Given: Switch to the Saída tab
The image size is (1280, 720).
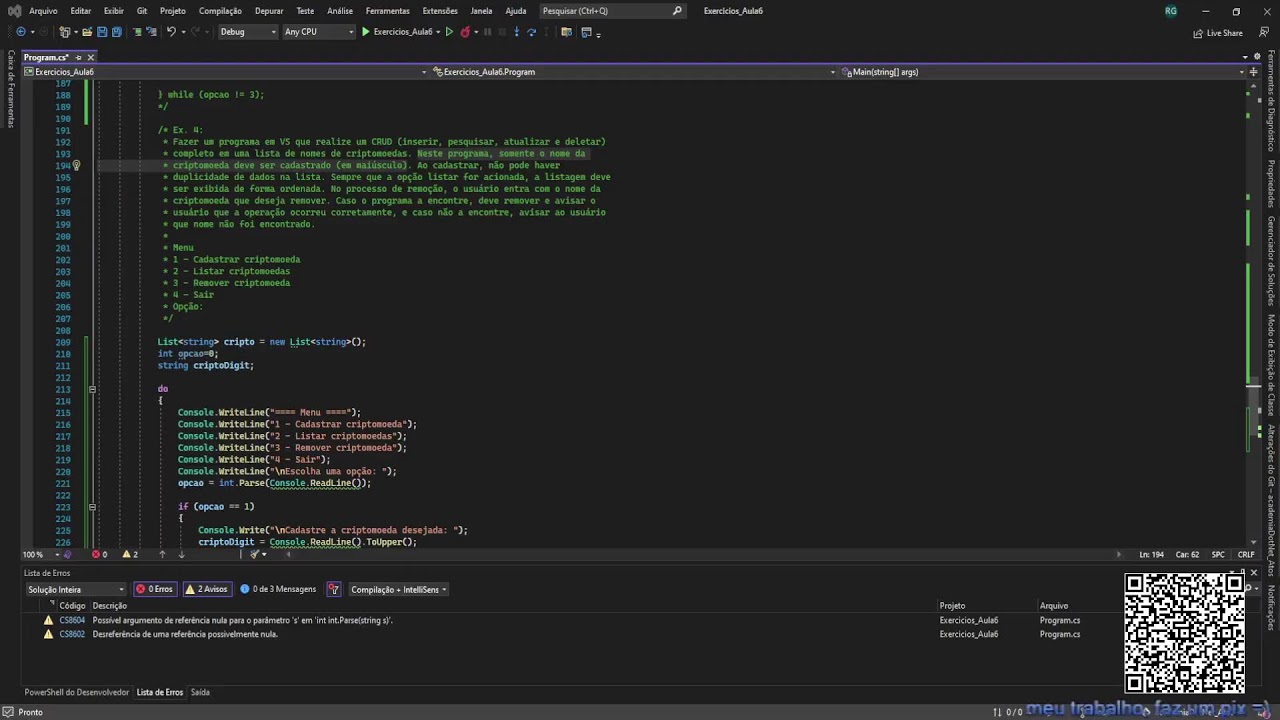Looking at the screenshot, I should (200, 692).
